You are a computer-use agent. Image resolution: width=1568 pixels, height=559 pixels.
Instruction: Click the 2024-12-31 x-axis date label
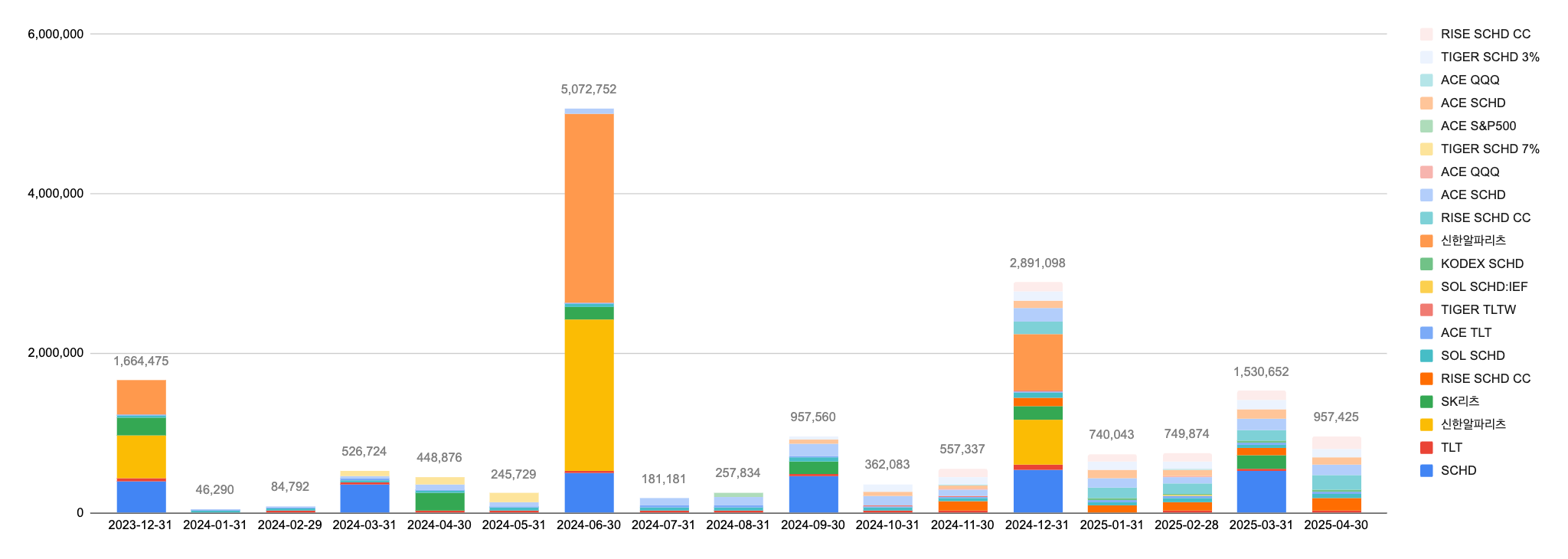1037,525
